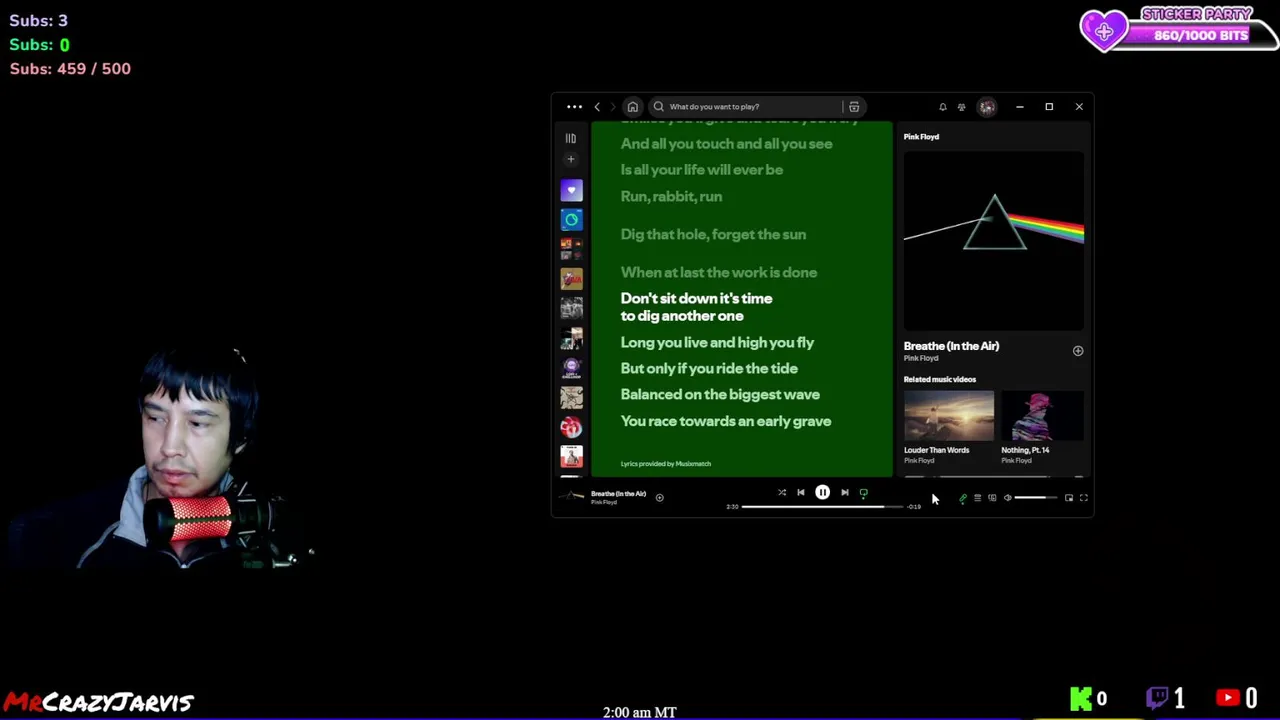1280x720 pixels.
Task: Open the tan puzzle-pattern cover in sidebar
Action: [571, 397]
